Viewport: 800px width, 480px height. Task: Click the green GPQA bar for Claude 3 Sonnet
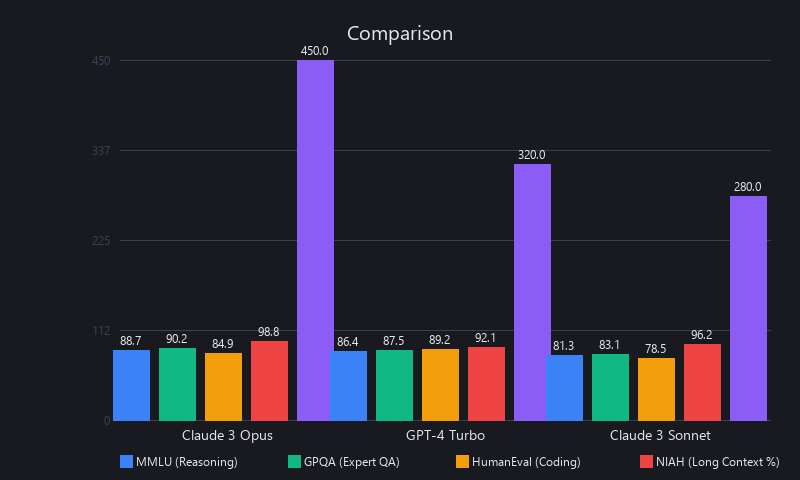610,387
